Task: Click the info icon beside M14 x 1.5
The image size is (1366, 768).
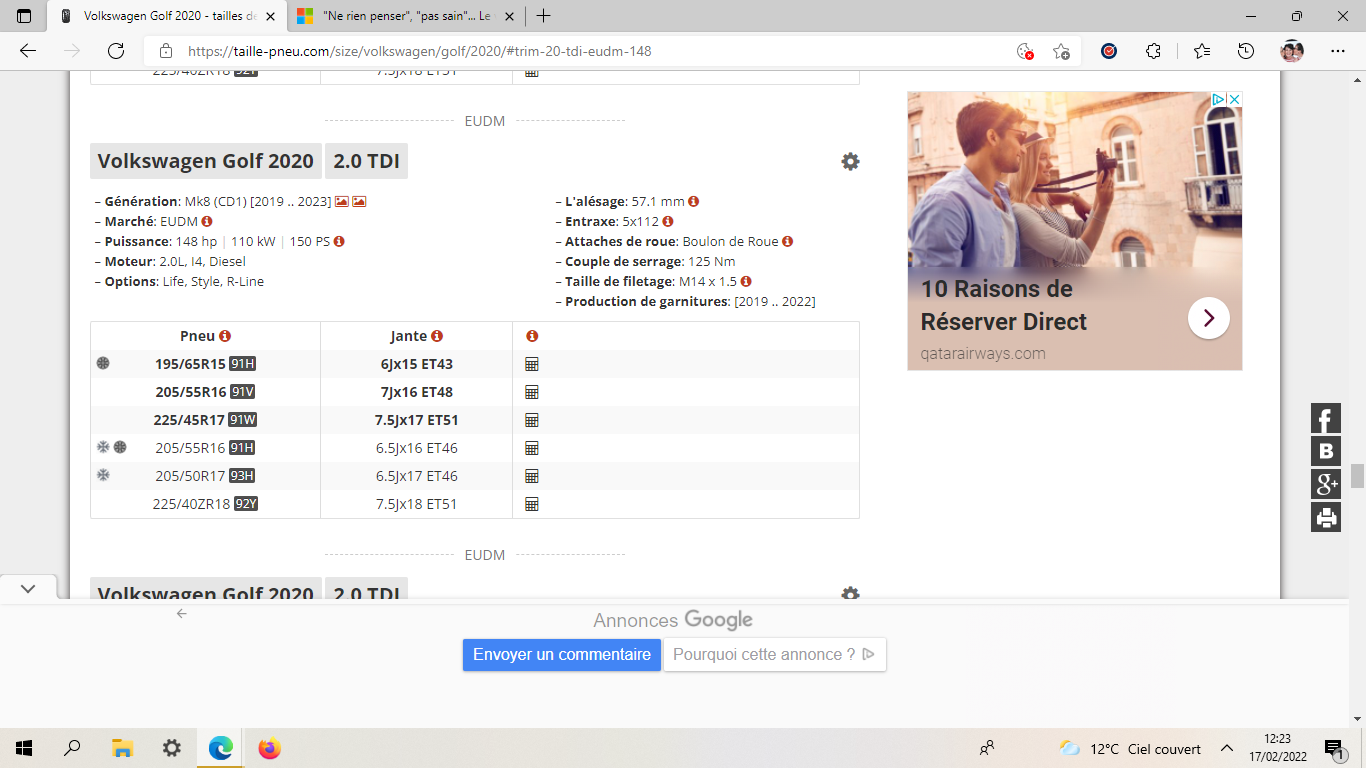Action: click(x=746, y=281)
